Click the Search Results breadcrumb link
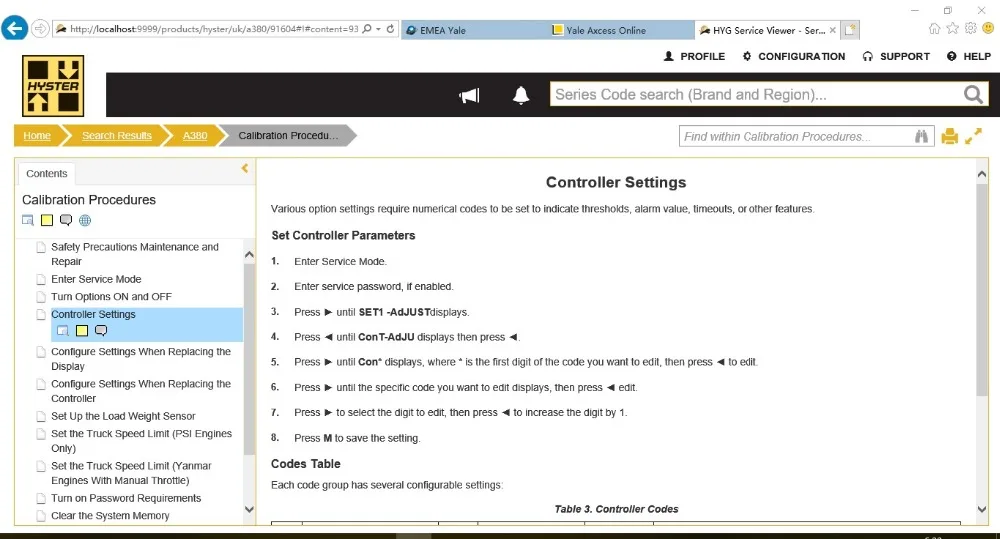Screen dimensions: 1000x539 click(x=117, y=135)
